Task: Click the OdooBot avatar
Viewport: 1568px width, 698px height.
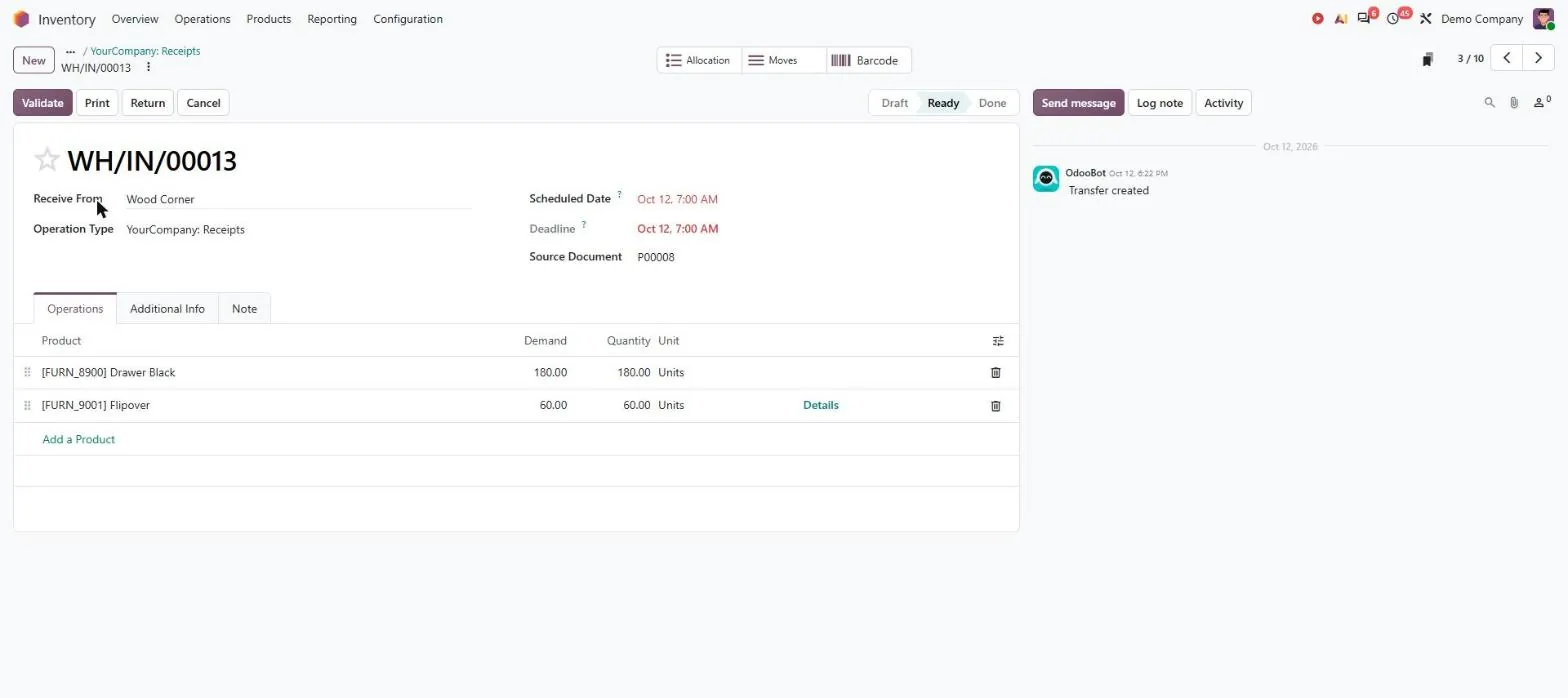Action: tap(1046, 179)
